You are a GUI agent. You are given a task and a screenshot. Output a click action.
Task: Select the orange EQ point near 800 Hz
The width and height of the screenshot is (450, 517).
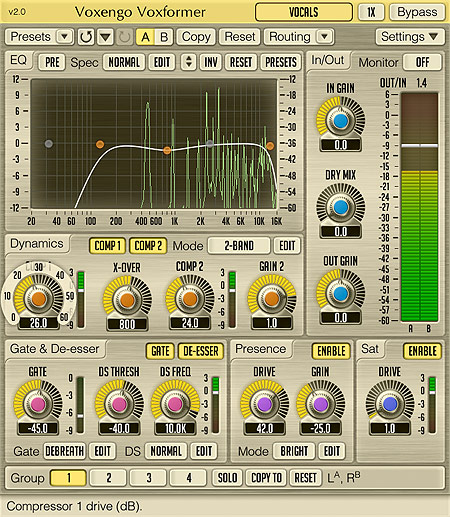[167, 150]
